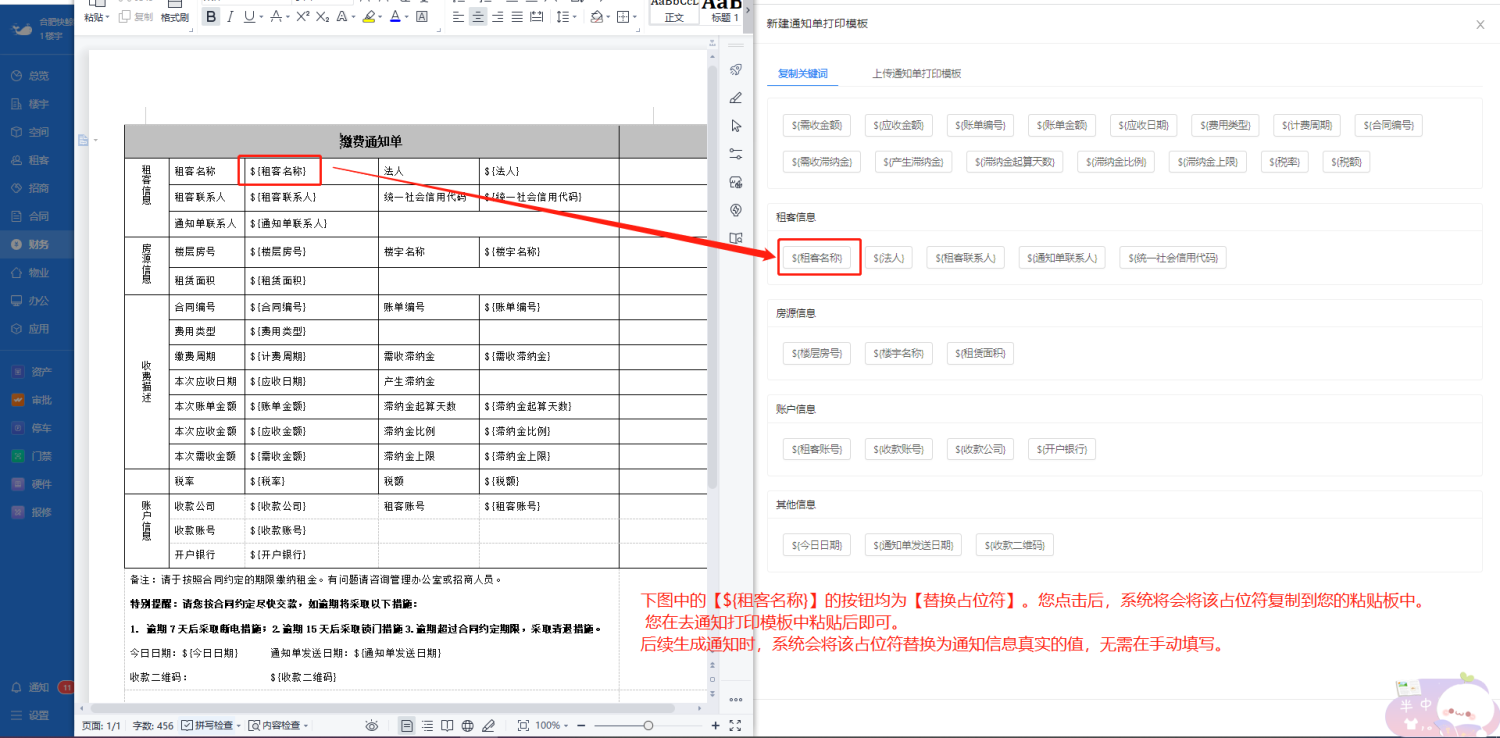
Task: Click the justify text alignment icon
Action: point(518,17)
